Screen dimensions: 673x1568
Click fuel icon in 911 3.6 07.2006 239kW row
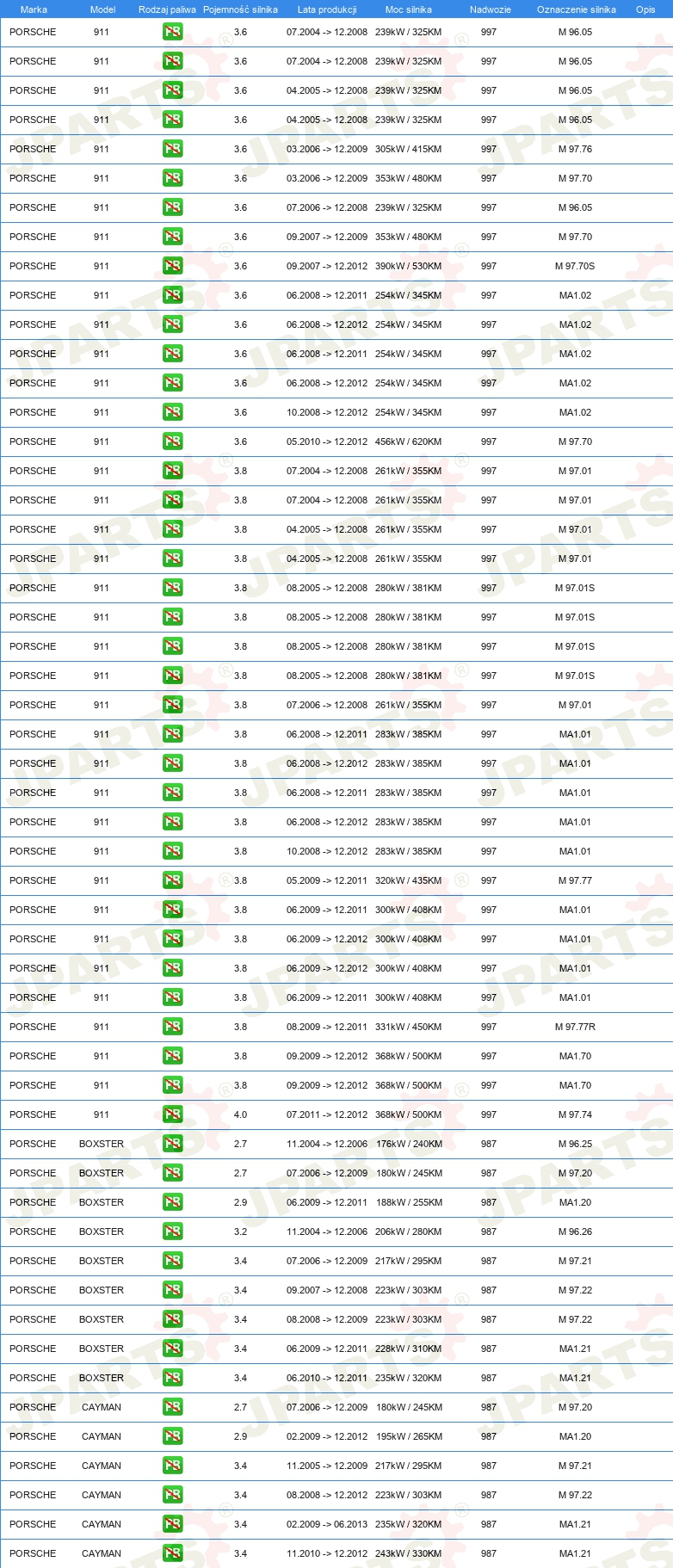[x=172, y=207]
